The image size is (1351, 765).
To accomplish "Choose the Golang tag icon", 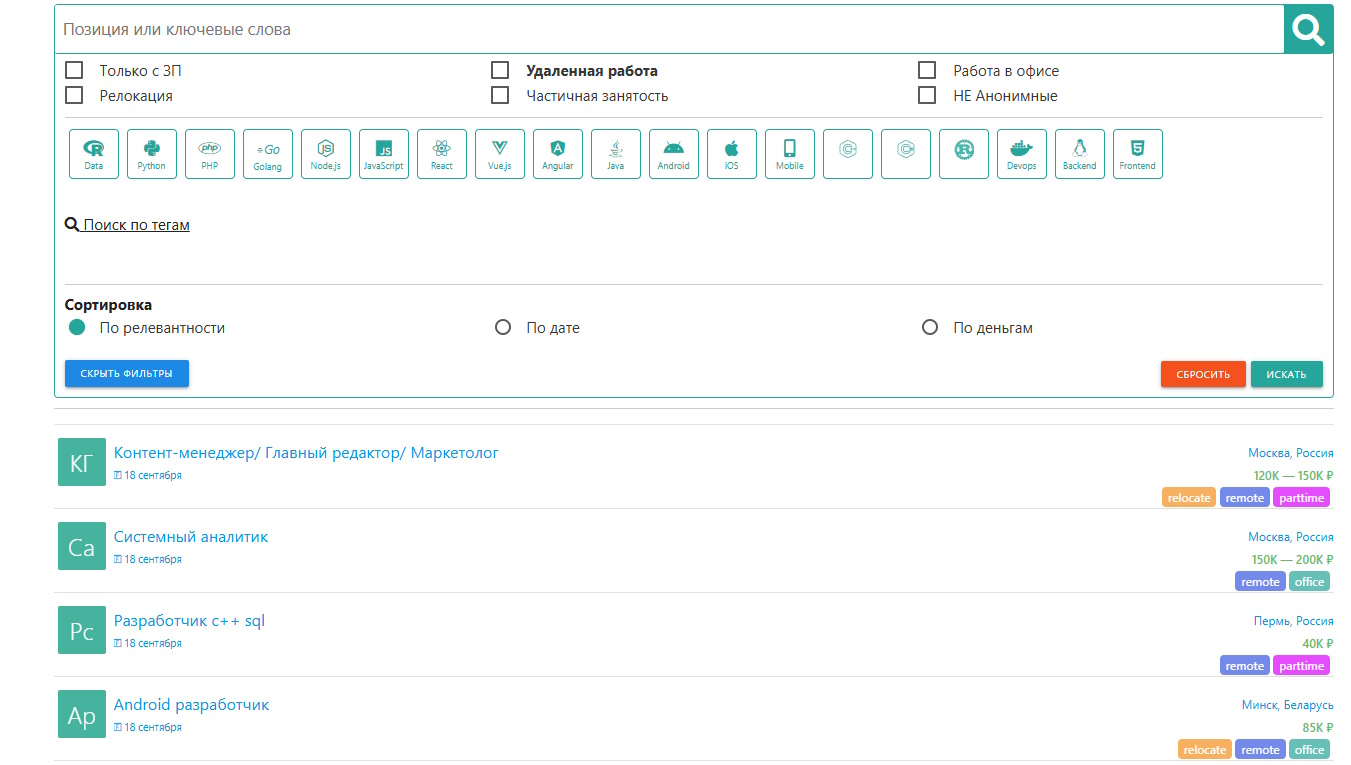I will pyautogui.click(x=268, y=154).
